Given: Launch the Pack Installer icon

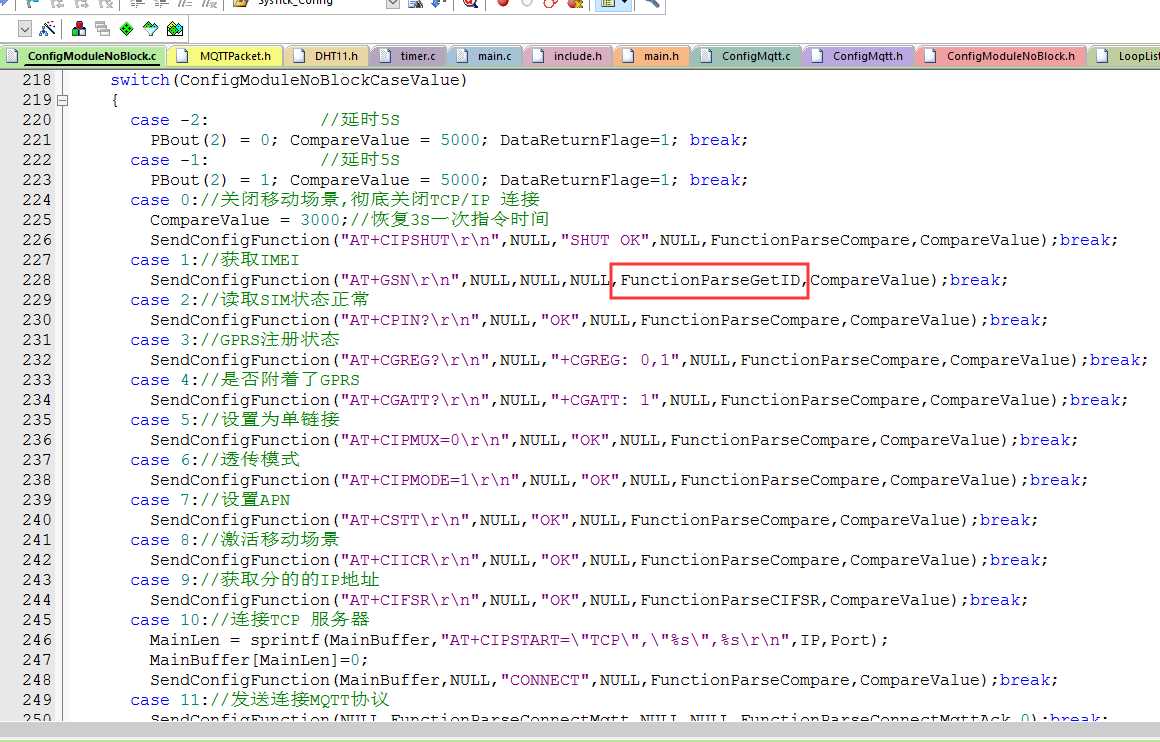Looking at the screenshot, I should (175, 29).
